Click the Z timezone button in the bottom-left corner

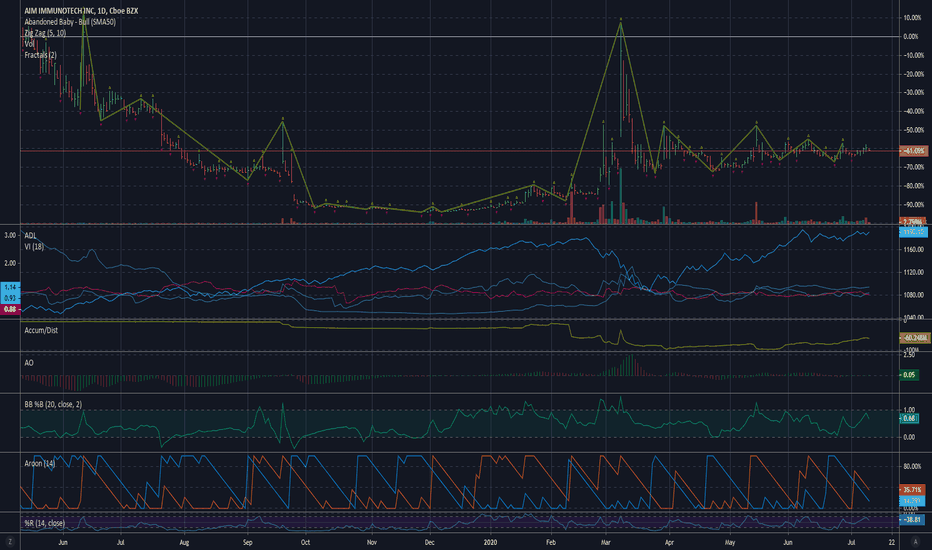point(10,542)
